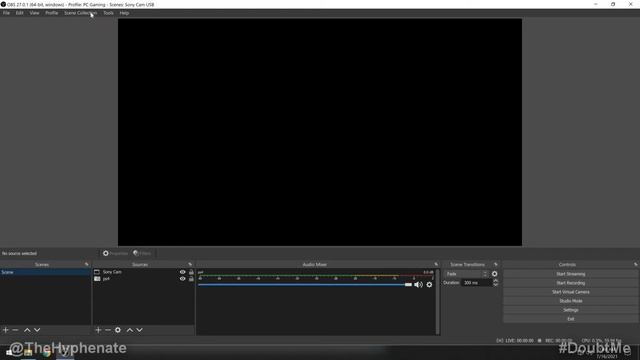Screen dimensions: 640x360
Task: Toggle the Sony Cam source lock
Action: click(x=191, y=272)
